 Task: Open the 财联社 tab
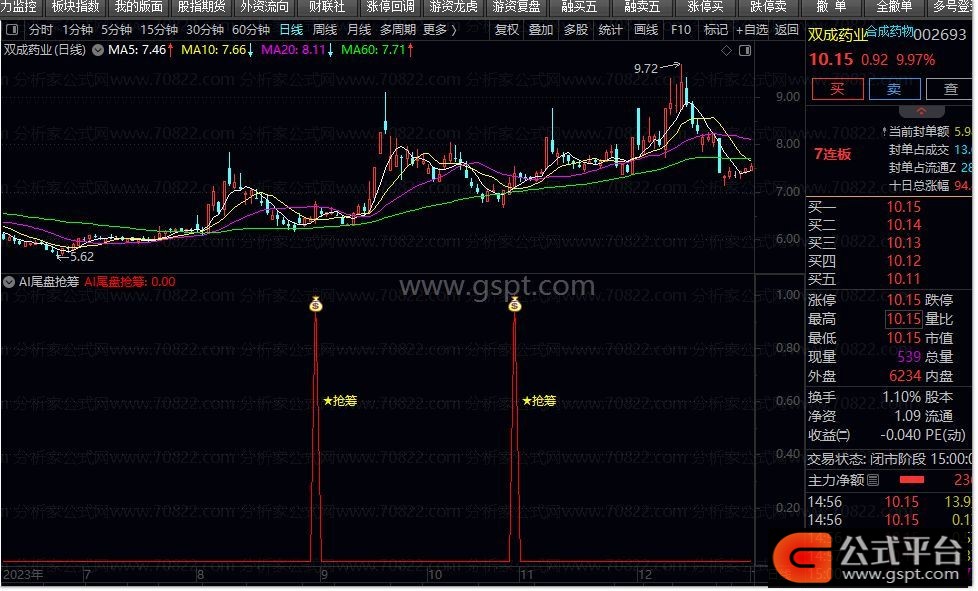coord(327,7)
